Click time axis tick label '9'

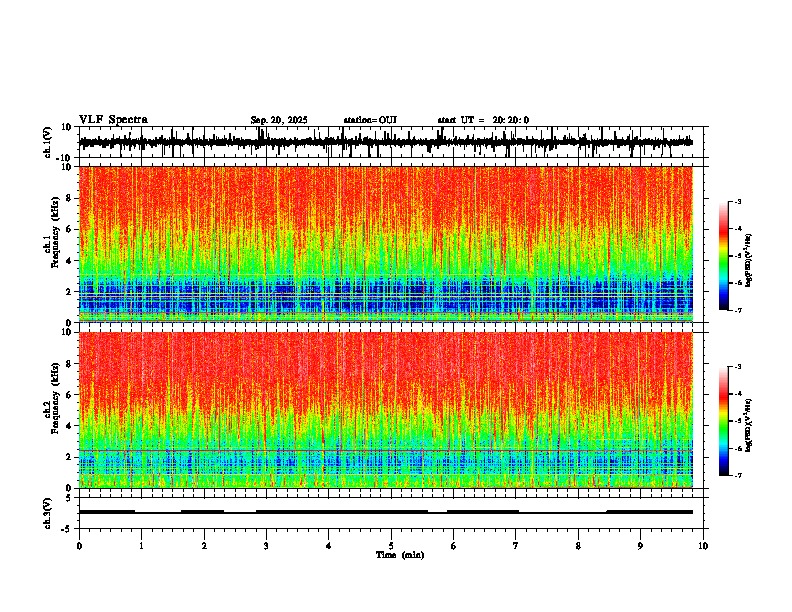(x=641, y=546)
